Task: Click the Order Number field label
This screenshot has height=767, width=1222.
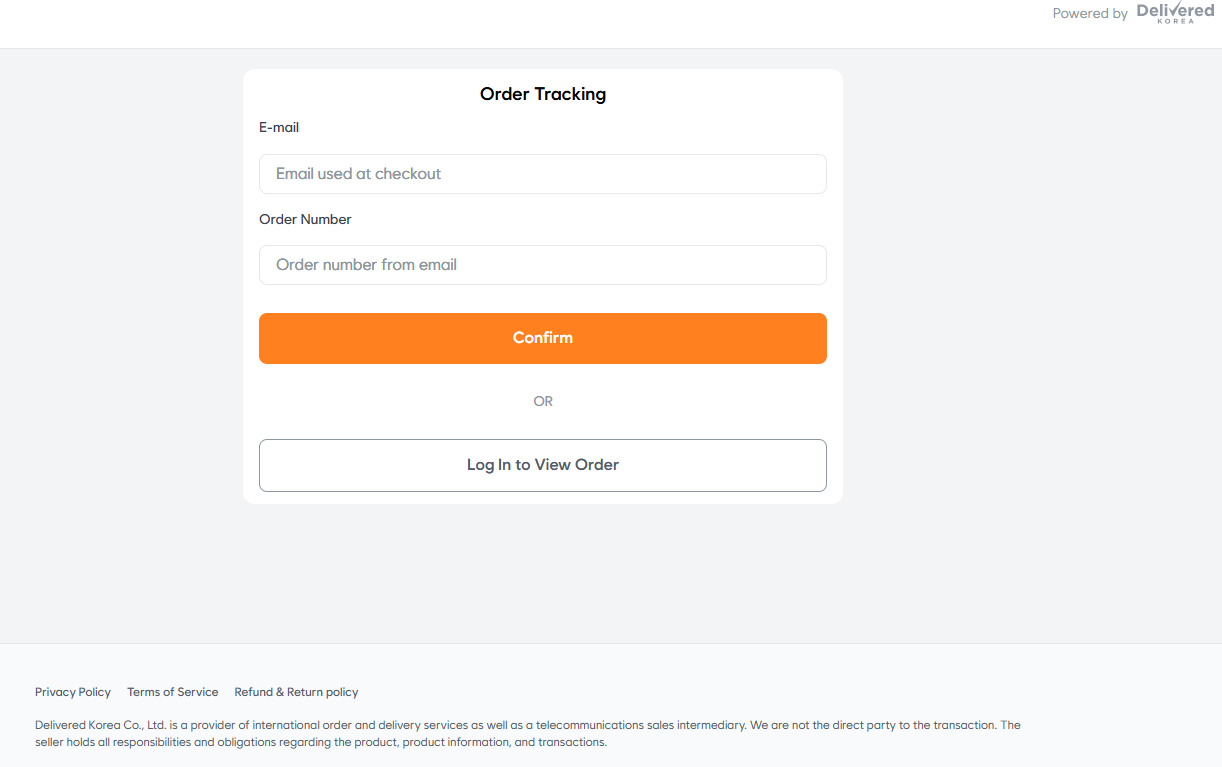Action: coord(305,219)
